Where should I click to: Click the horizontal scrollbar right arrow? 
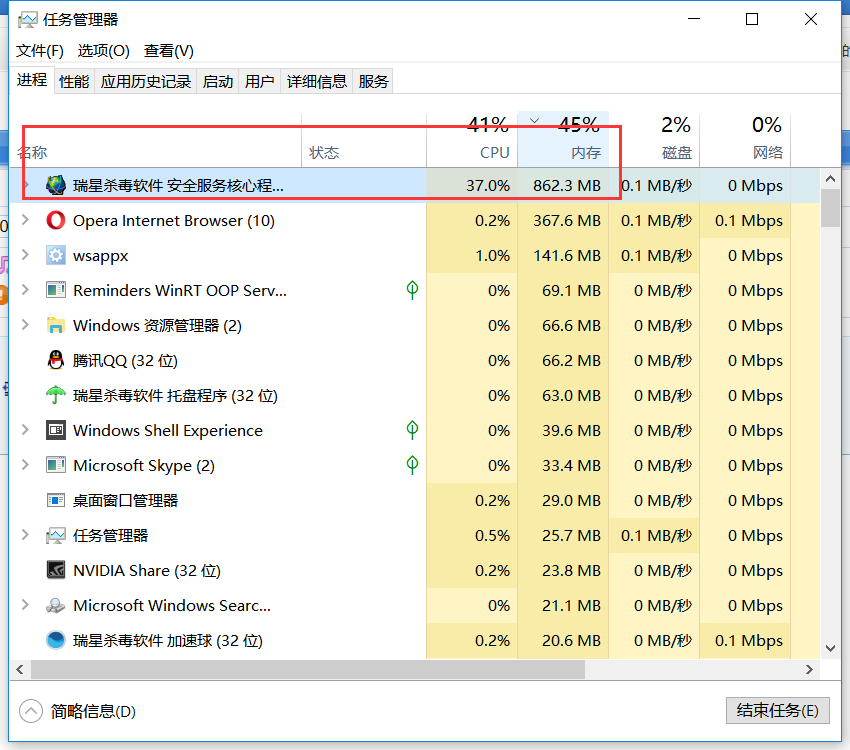point(809,670)
